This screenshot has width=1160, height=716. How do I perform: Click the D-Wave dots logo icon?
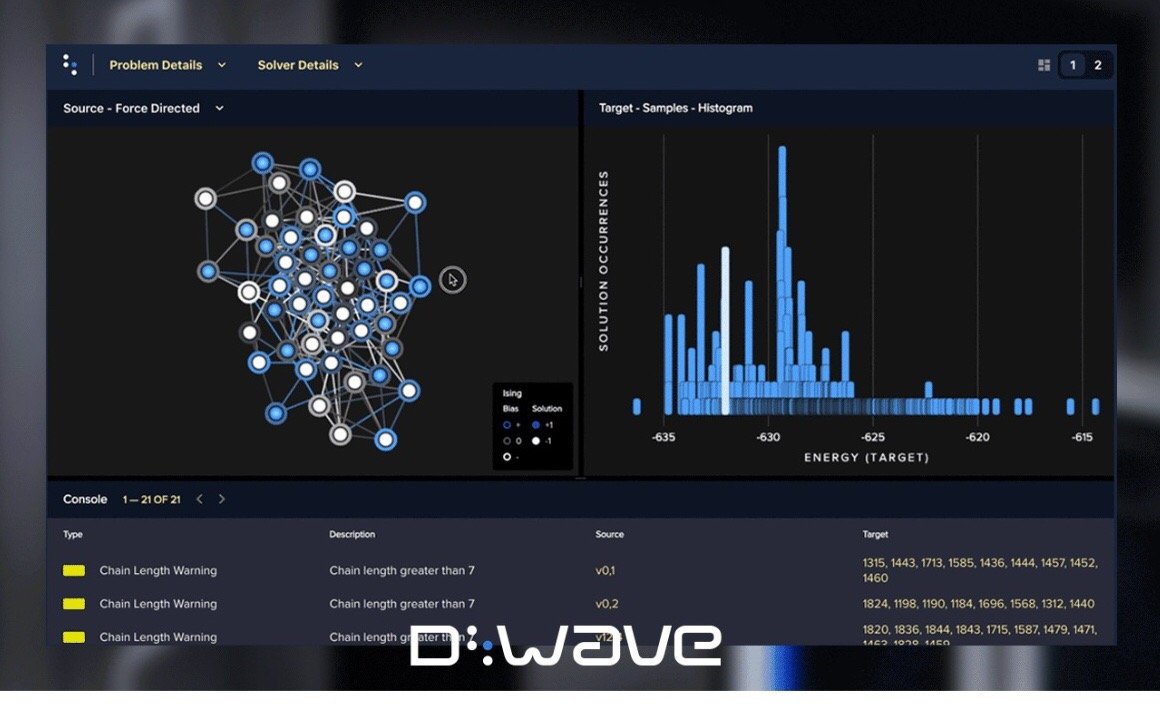coord(70,64)
